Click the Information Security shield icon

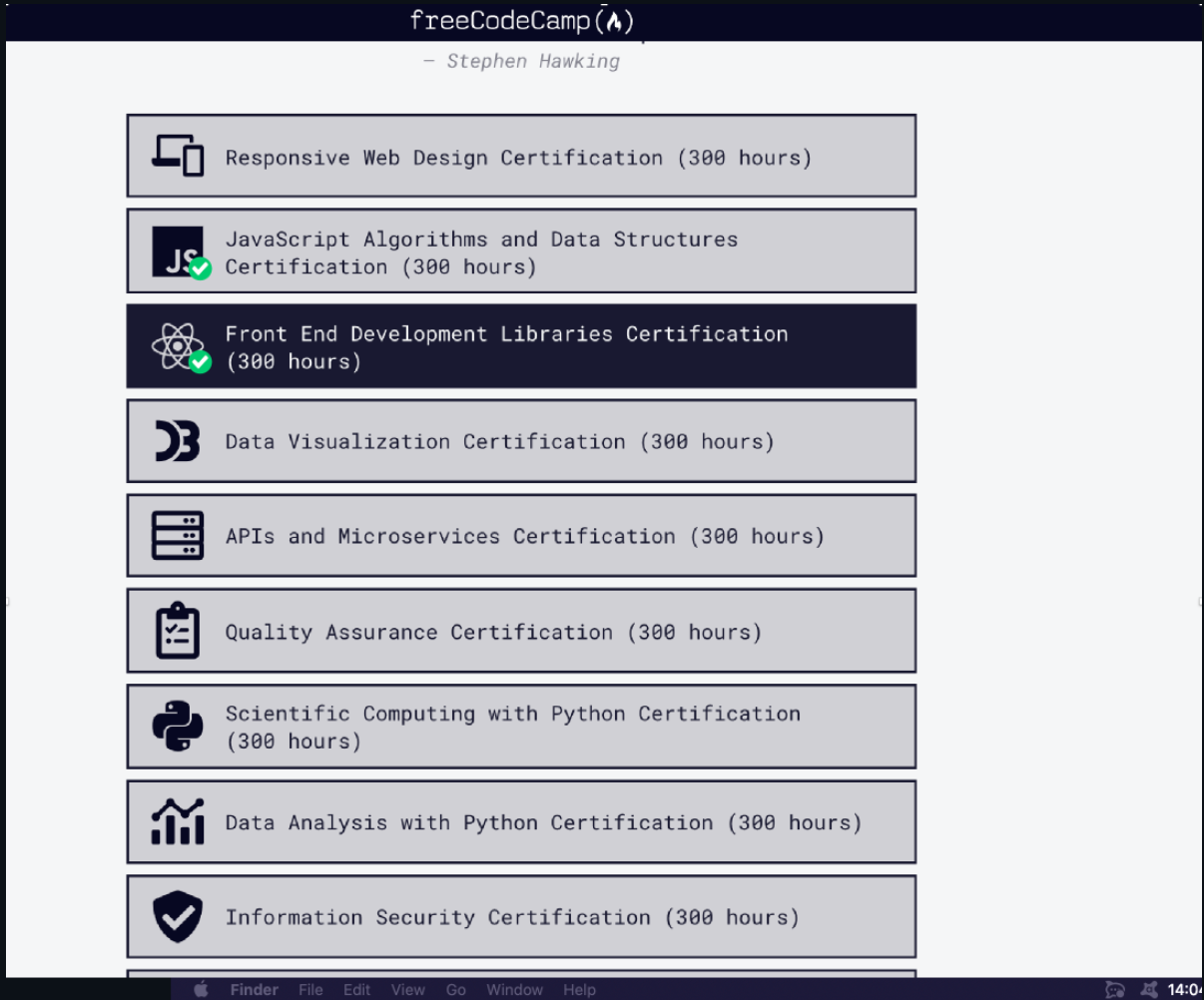click(x=178, y=917)
